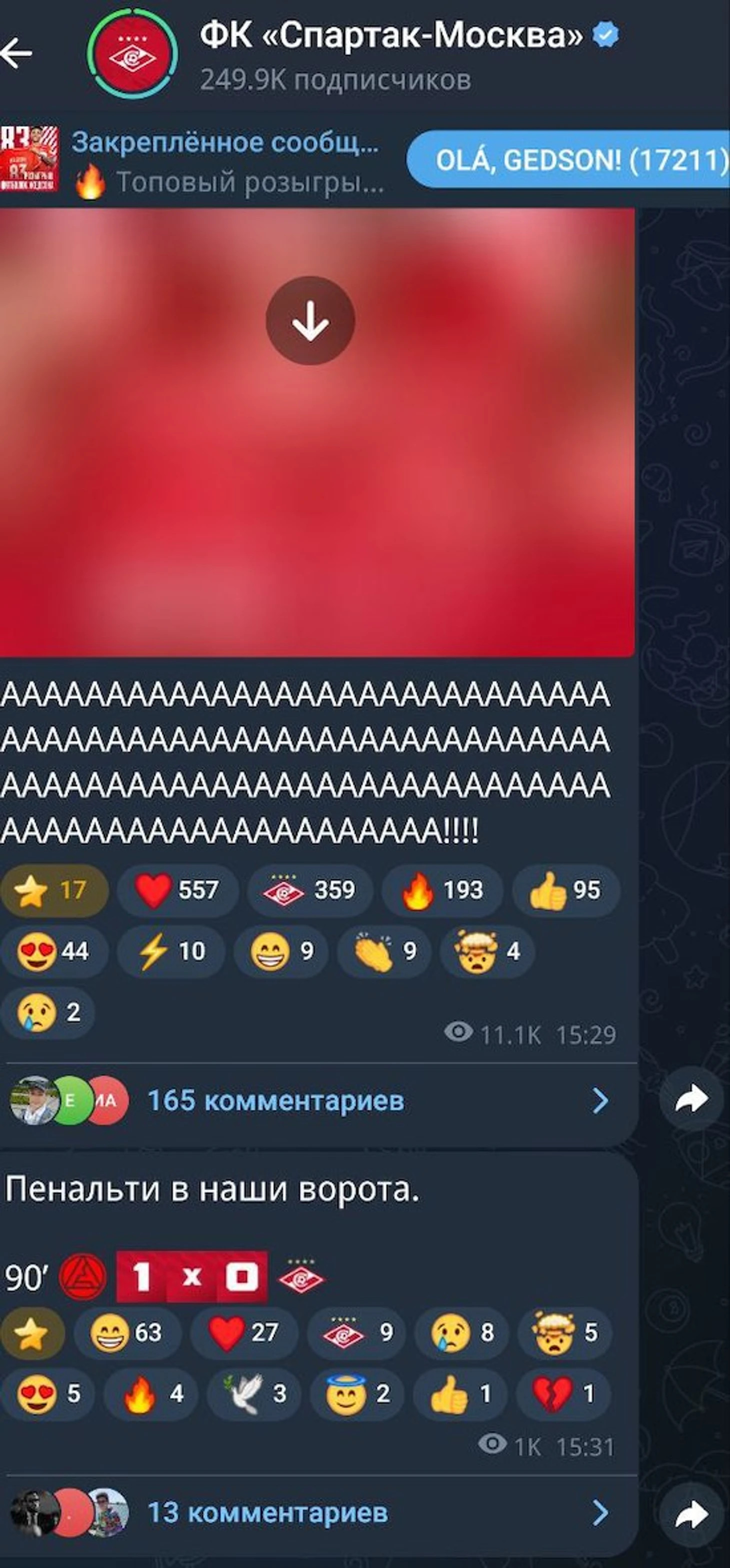Open the 165 комментариев link
This screenshot has height=1568, width=730.
(x=276, y=1100)
